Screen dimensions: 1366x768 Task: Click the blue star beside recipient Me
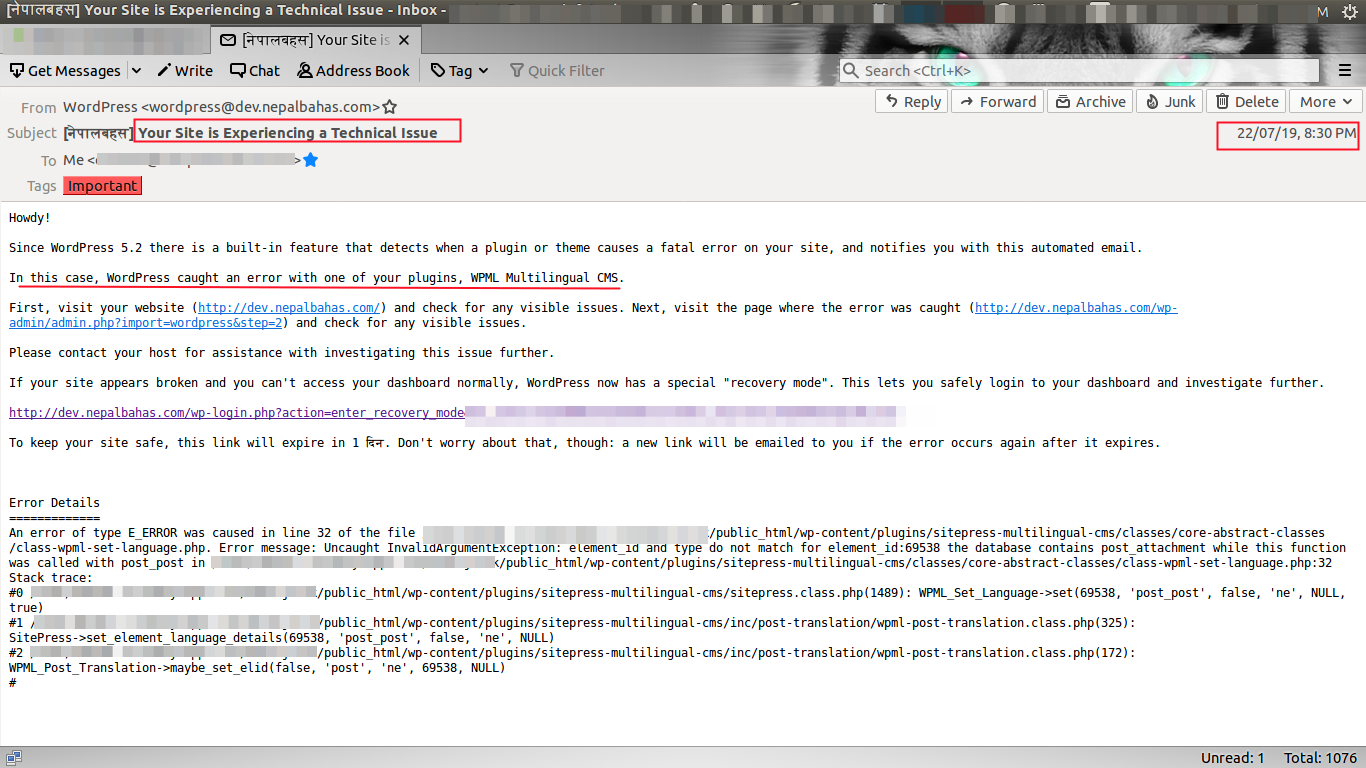click(310, 160)
